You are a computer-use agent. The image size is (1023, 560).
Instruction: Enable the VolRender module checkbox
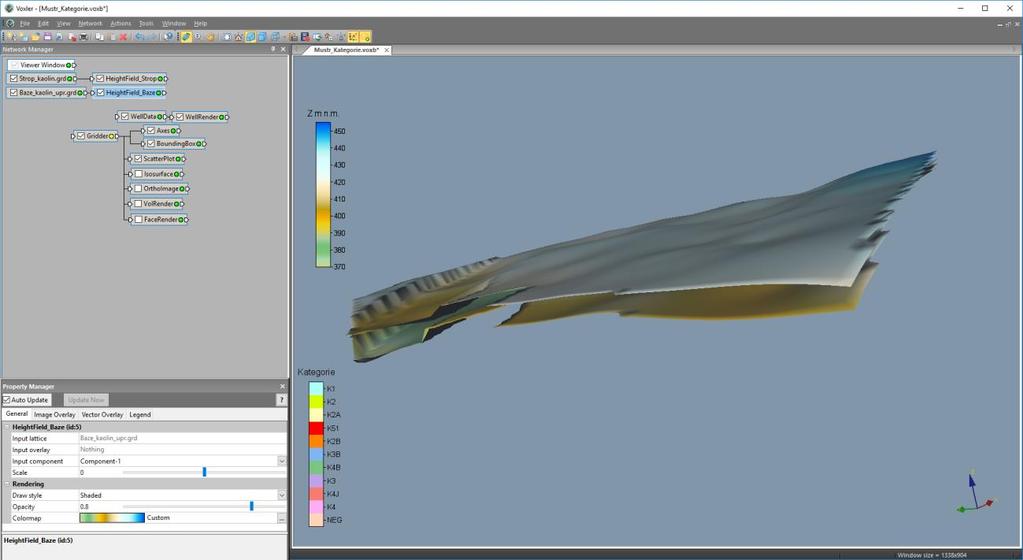pos(138,204)
